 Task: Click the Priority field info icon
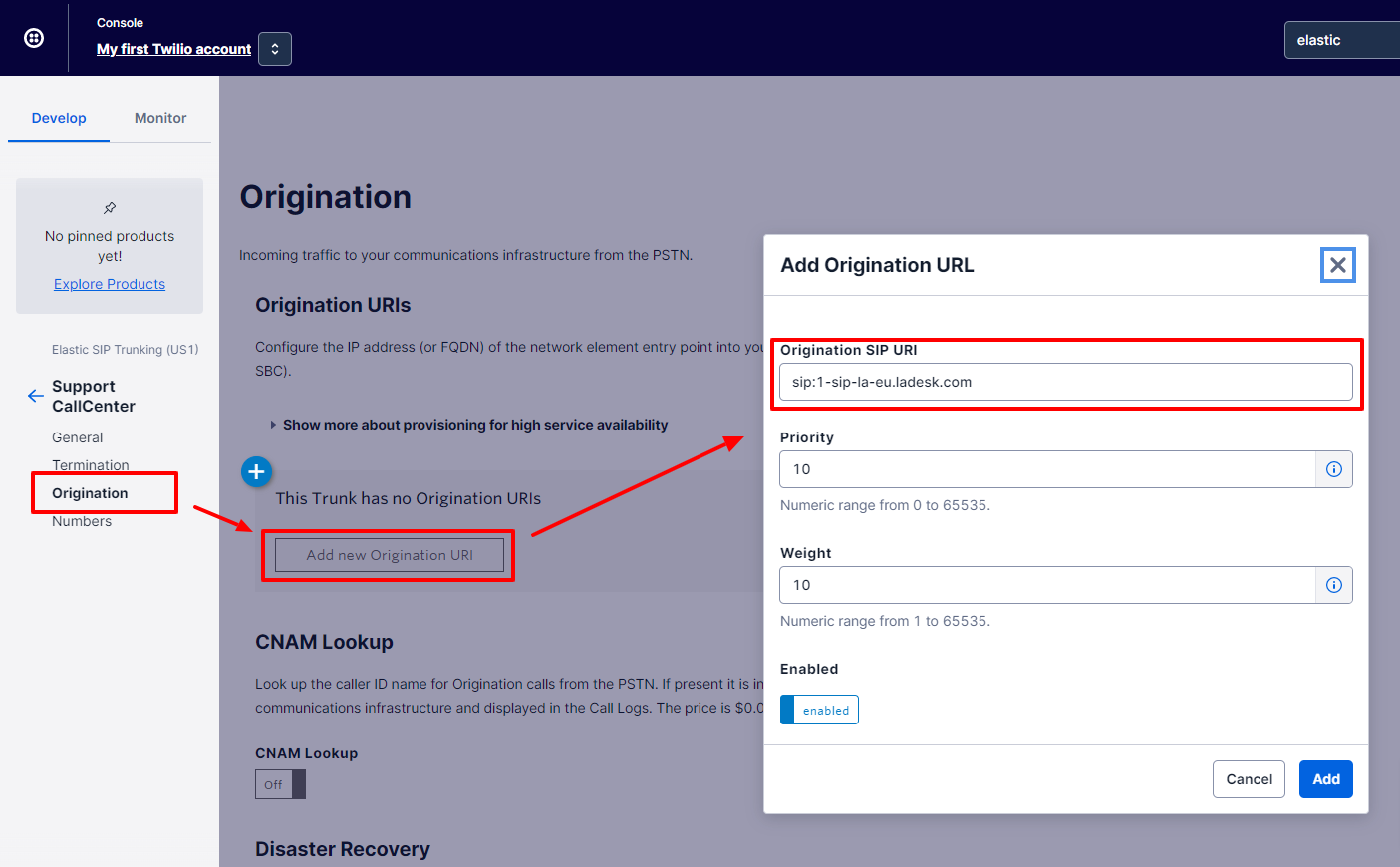tap(1333, 469)
